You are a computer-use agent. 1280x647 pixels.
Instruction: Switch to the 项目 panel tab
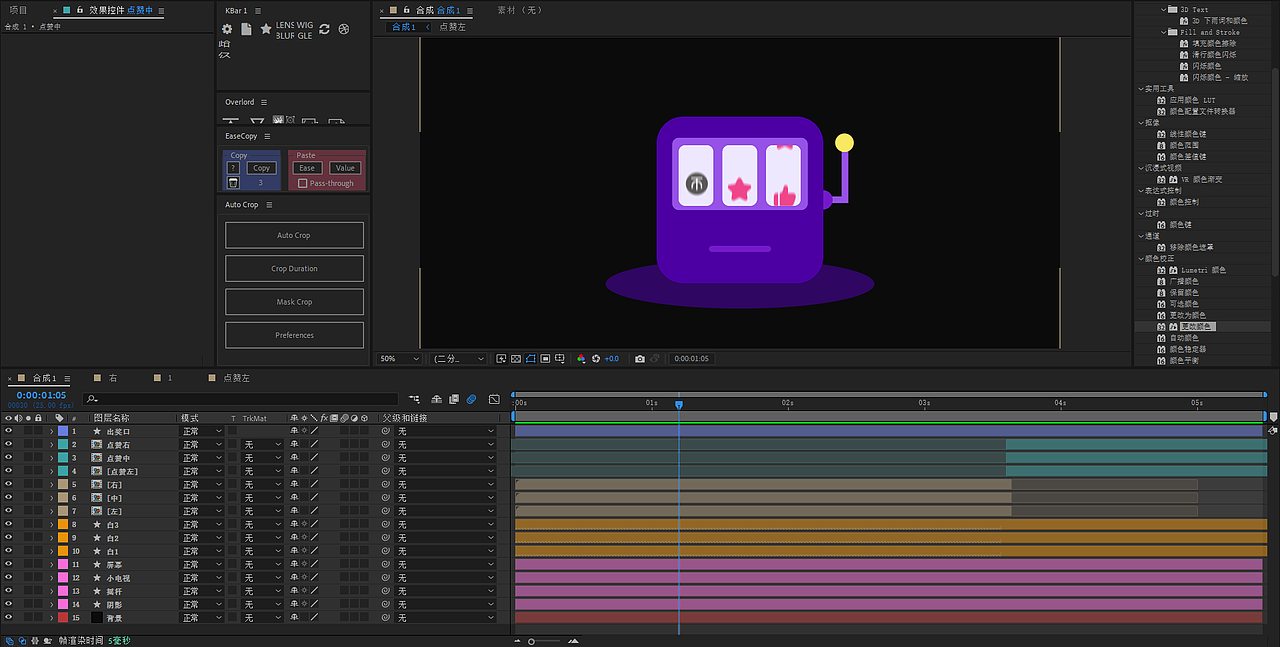[x=18, y=10]
